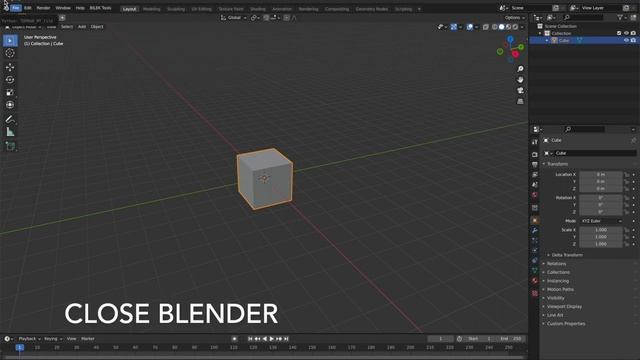The width and height of the screenshot is (640, 360).
Task: Jump to the timeline end frame
Action: click(286, 339)
